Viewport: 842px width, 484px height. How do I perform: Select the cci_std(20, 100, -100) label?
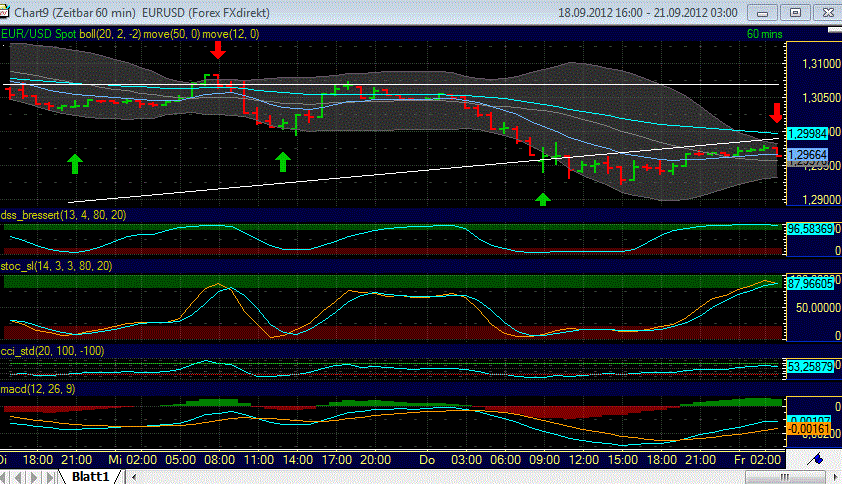pos(52,351)
